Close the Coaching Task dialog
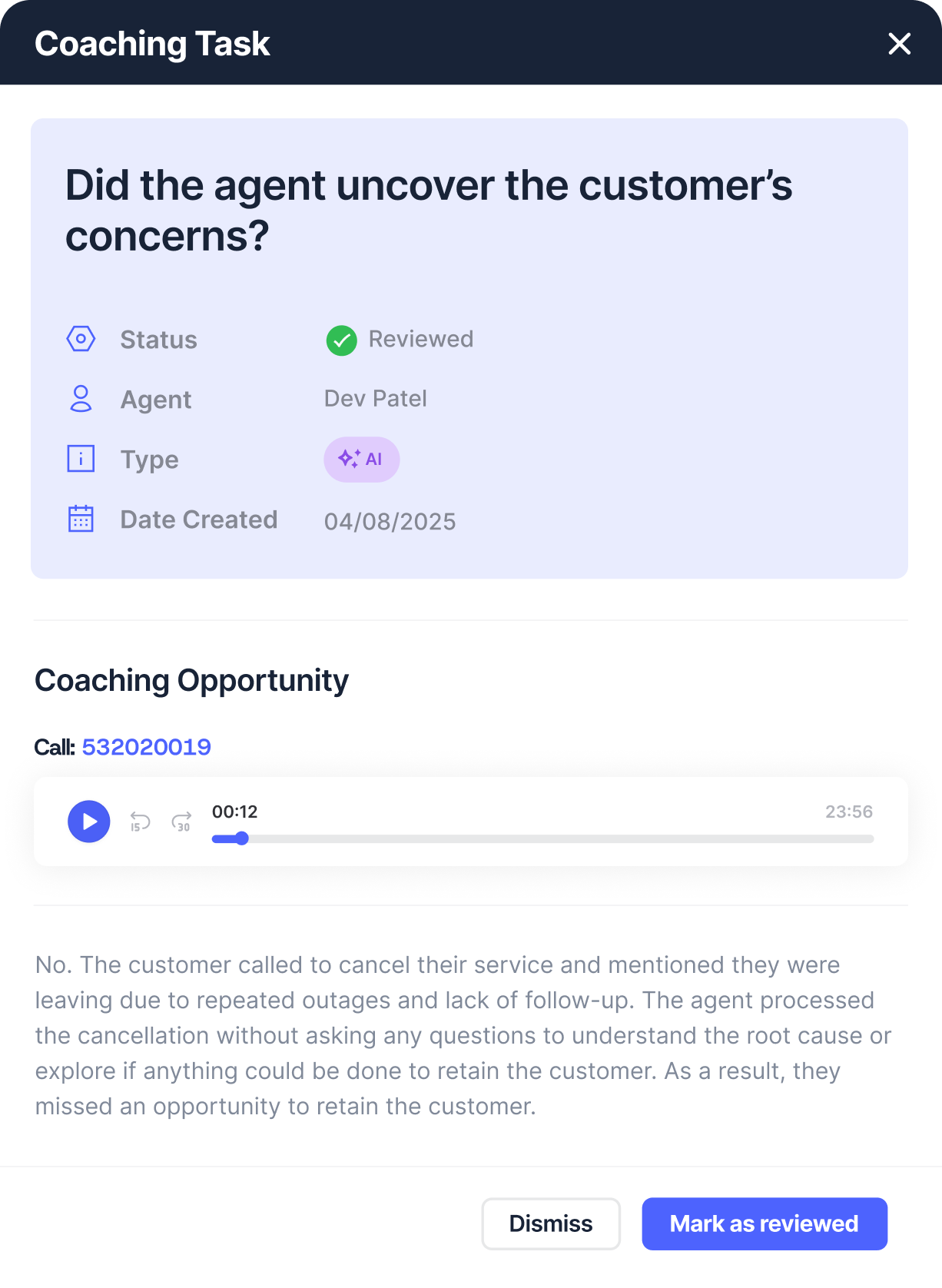942x1288 pixels. point(899,44)
